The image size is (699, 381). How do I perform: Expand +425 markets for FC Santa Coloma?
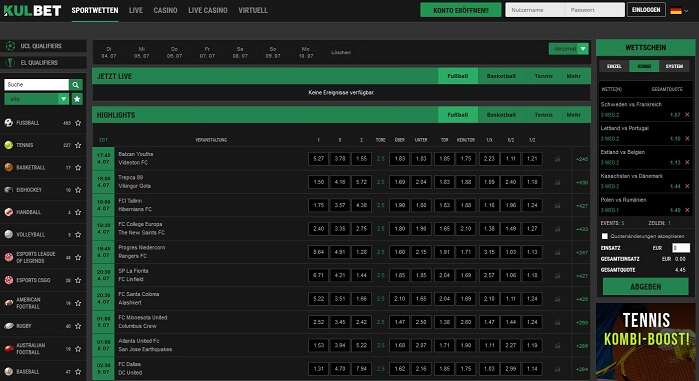coord(582,299)
